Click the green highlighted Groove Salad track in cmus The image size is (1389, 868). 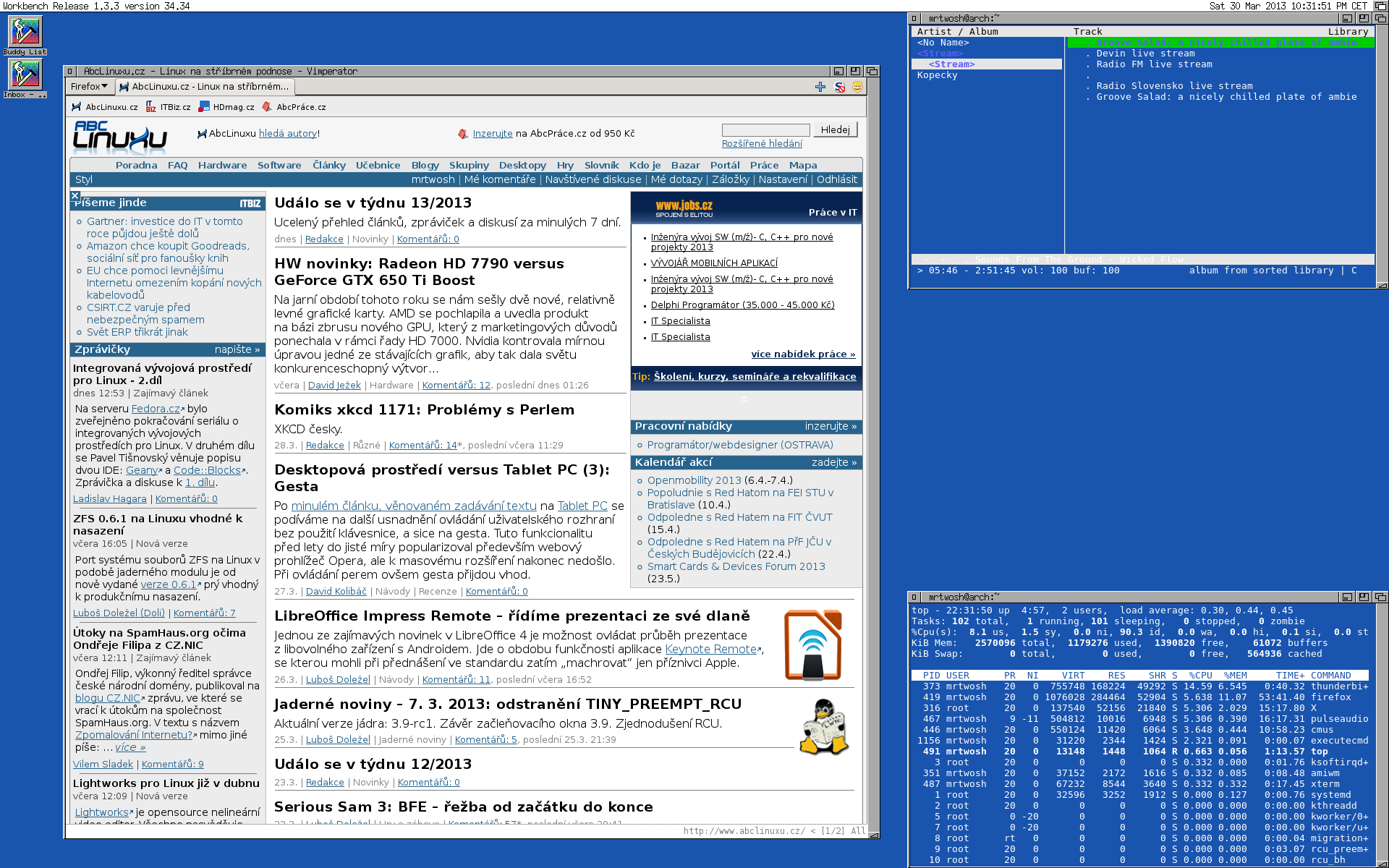coord(1220,43)
